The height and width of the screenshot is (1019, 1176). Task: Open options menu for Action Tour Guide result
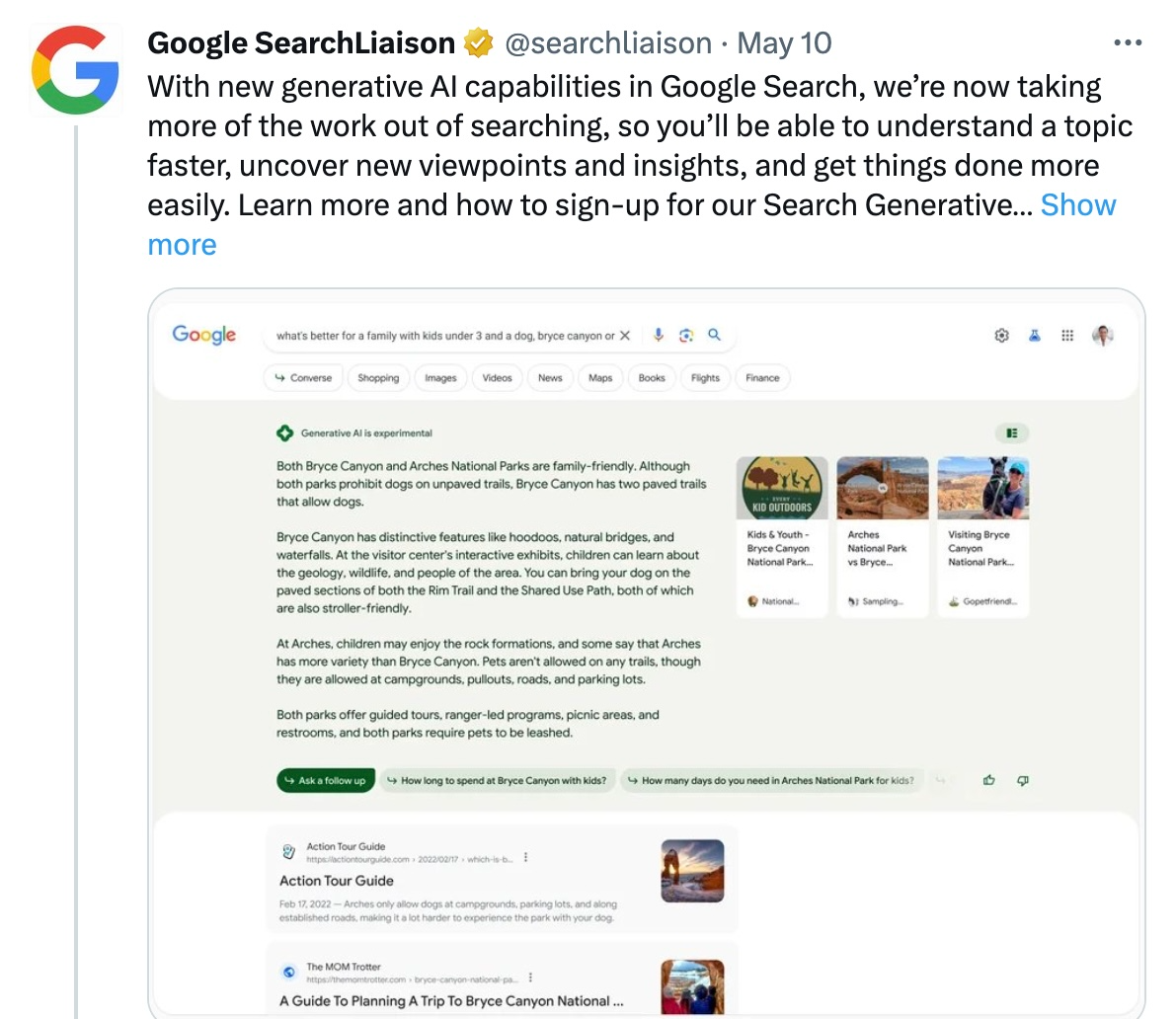[x=525, y=858]
